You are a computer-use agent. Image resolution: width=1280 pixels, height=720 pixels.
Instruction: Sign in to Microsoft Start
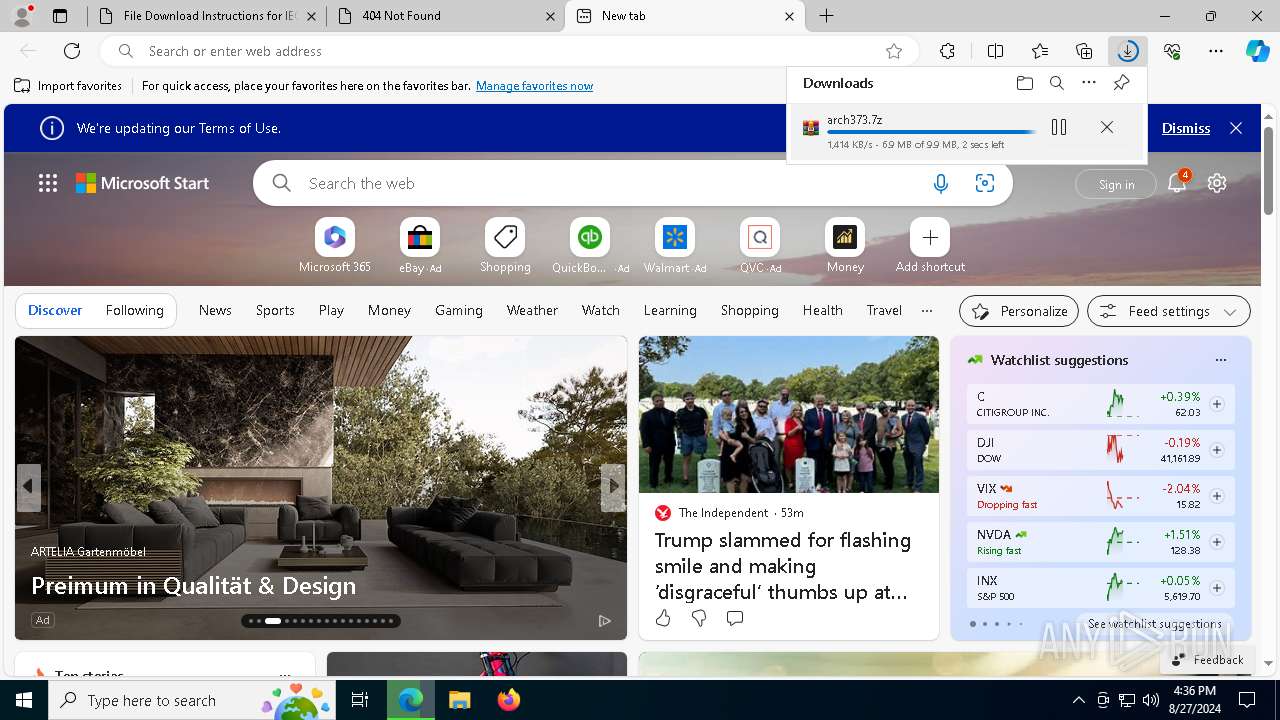coord(1116,184)
